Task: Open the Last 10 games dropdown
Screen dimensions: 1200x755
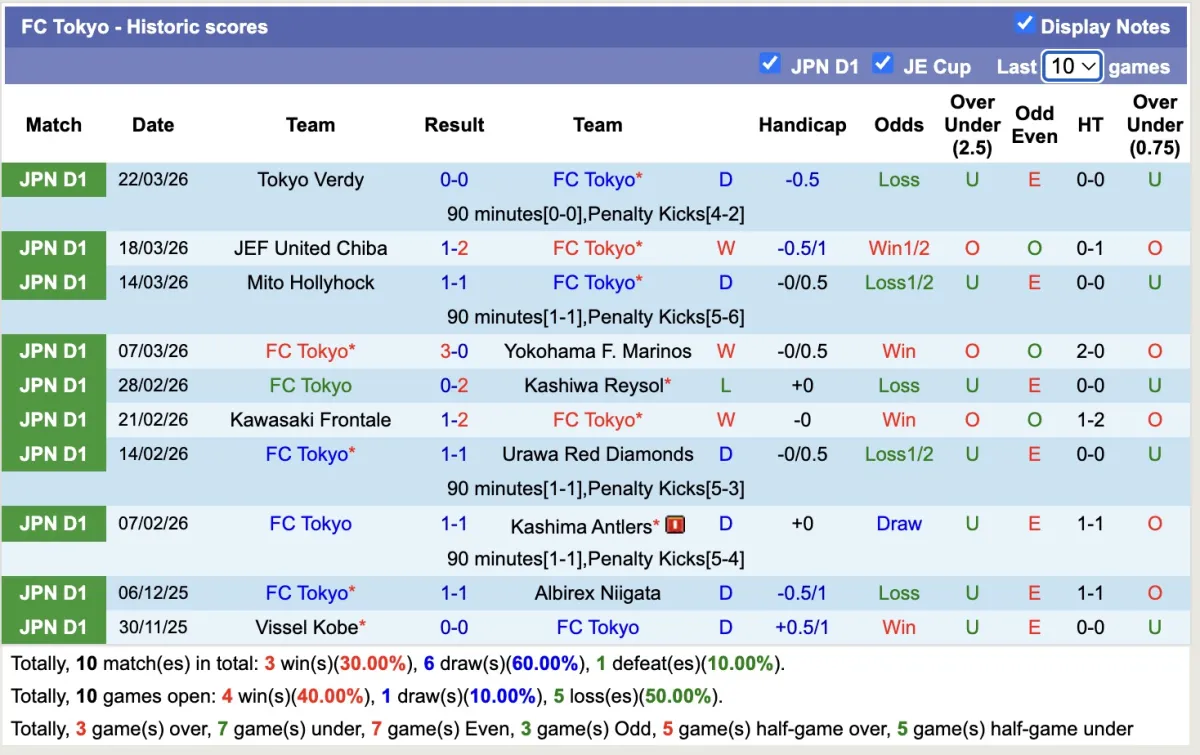Action: (x=1072, y=66)
